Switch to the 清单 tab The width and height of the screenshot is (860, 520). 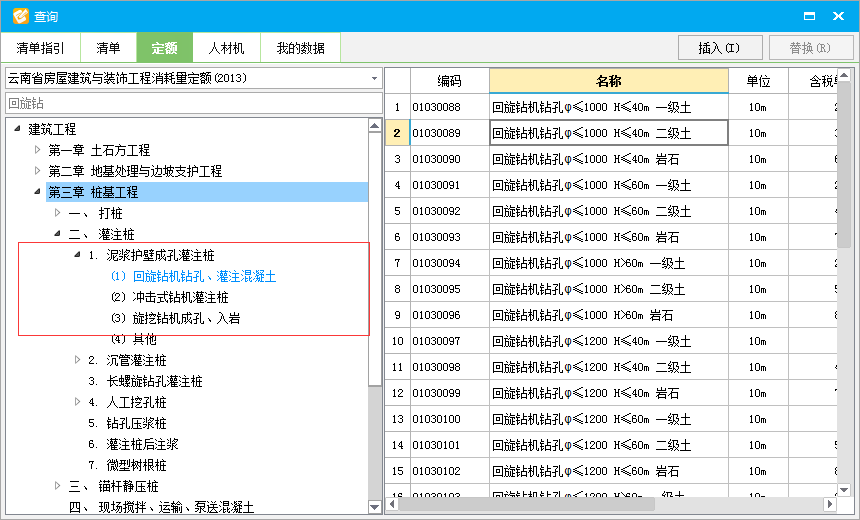(x=108, y=48)
